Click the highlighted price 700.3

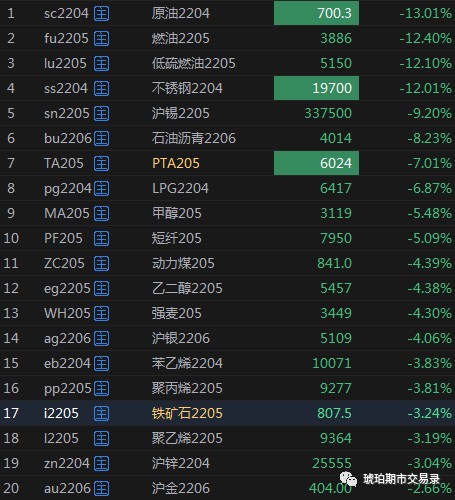coord(316,13)
